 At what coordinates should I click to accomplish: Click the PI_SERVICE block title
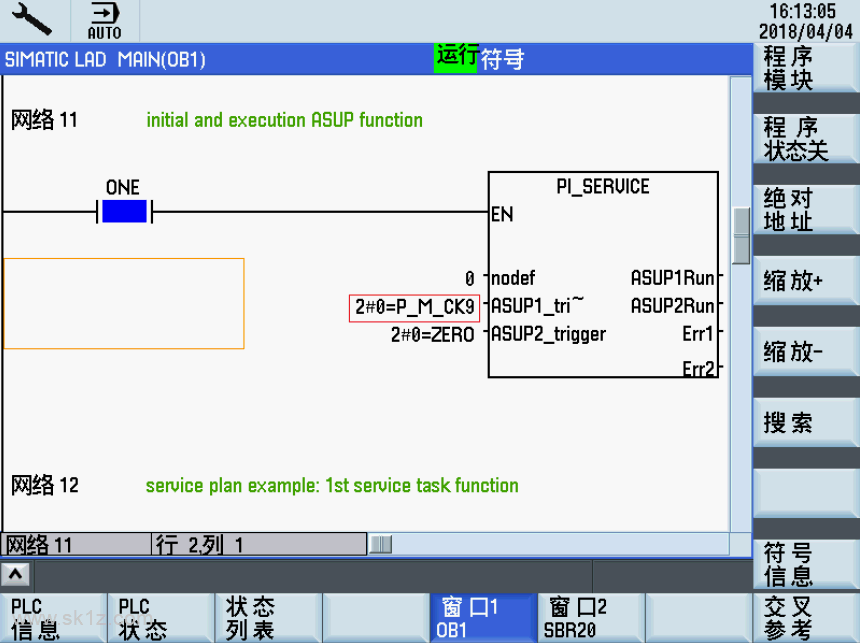(603, 187)
